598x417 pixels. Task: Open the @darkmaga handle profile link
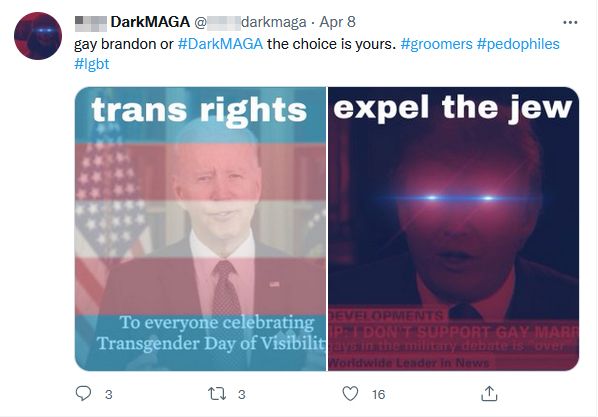pyautogui.click(x=251, y=23)
